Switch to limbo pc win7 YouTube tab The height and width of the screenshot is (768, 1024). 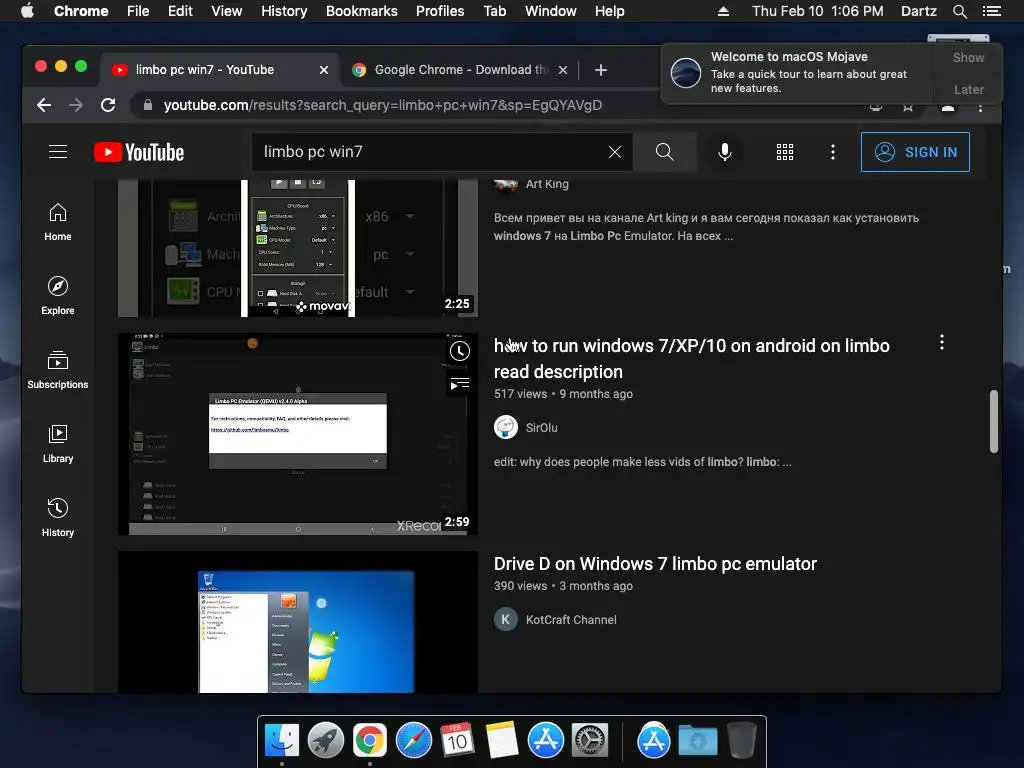(x=219, y=70)
